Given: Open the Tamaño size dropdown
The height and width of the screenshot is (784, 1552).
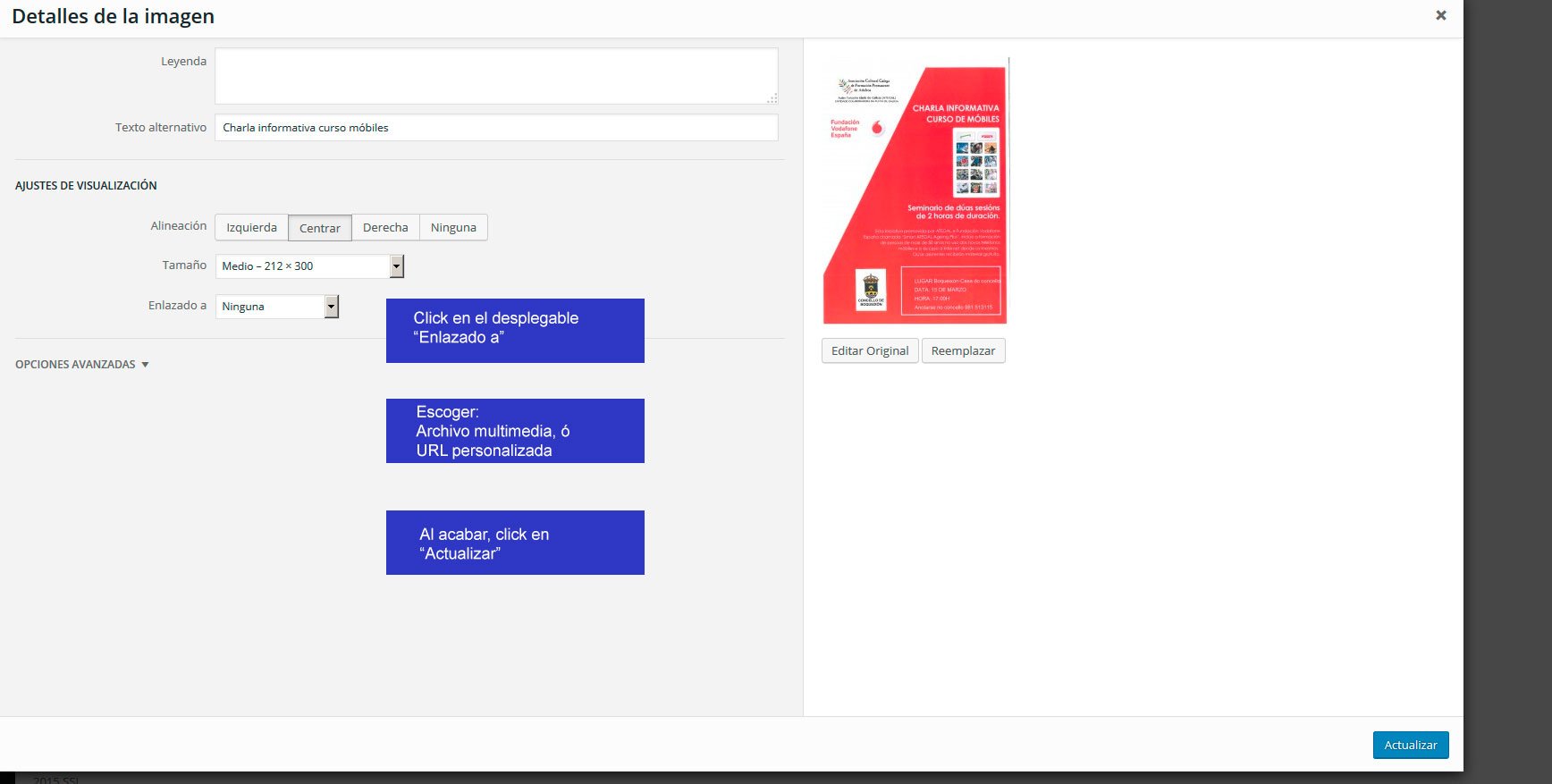Looking at the screenshot, I should (x=309, y=266).
